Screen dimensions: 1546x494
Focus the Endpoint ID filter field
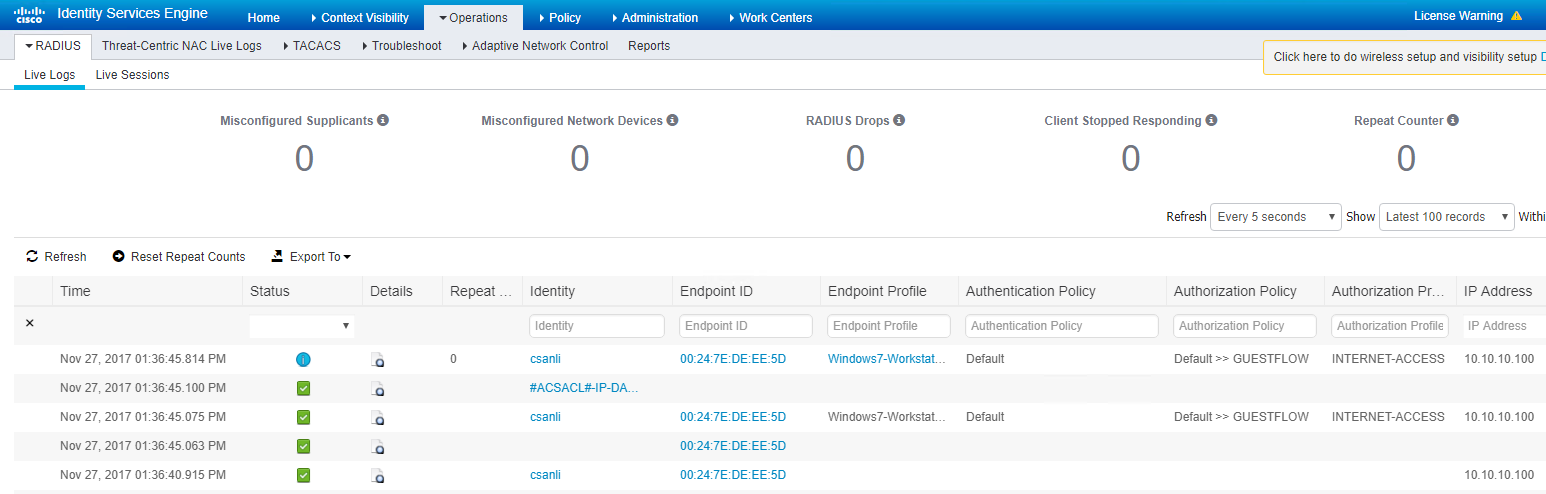(746, 326)
